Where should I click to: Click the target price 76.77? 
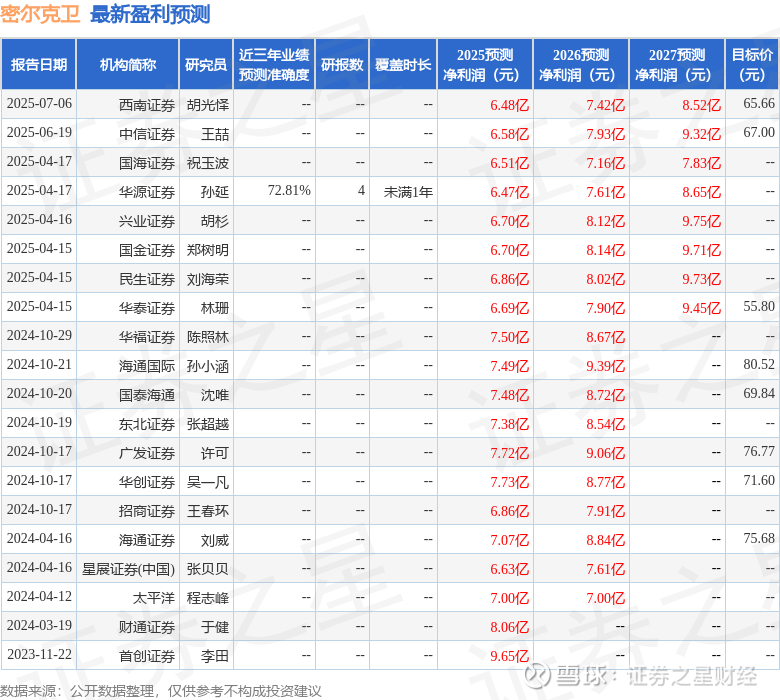point(759,451)
